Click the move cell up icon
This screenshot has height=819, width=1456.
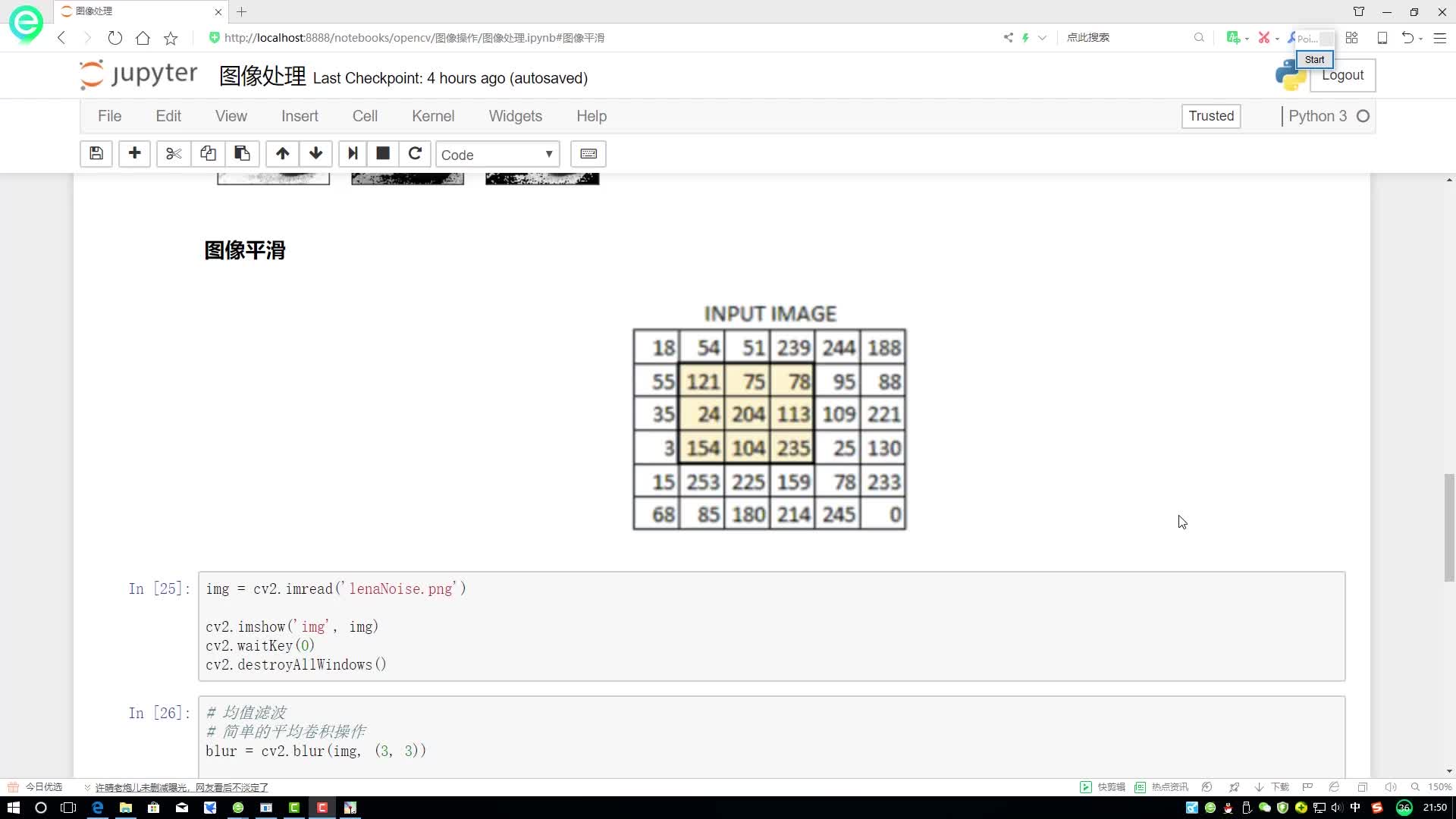[x=281, y=154]
